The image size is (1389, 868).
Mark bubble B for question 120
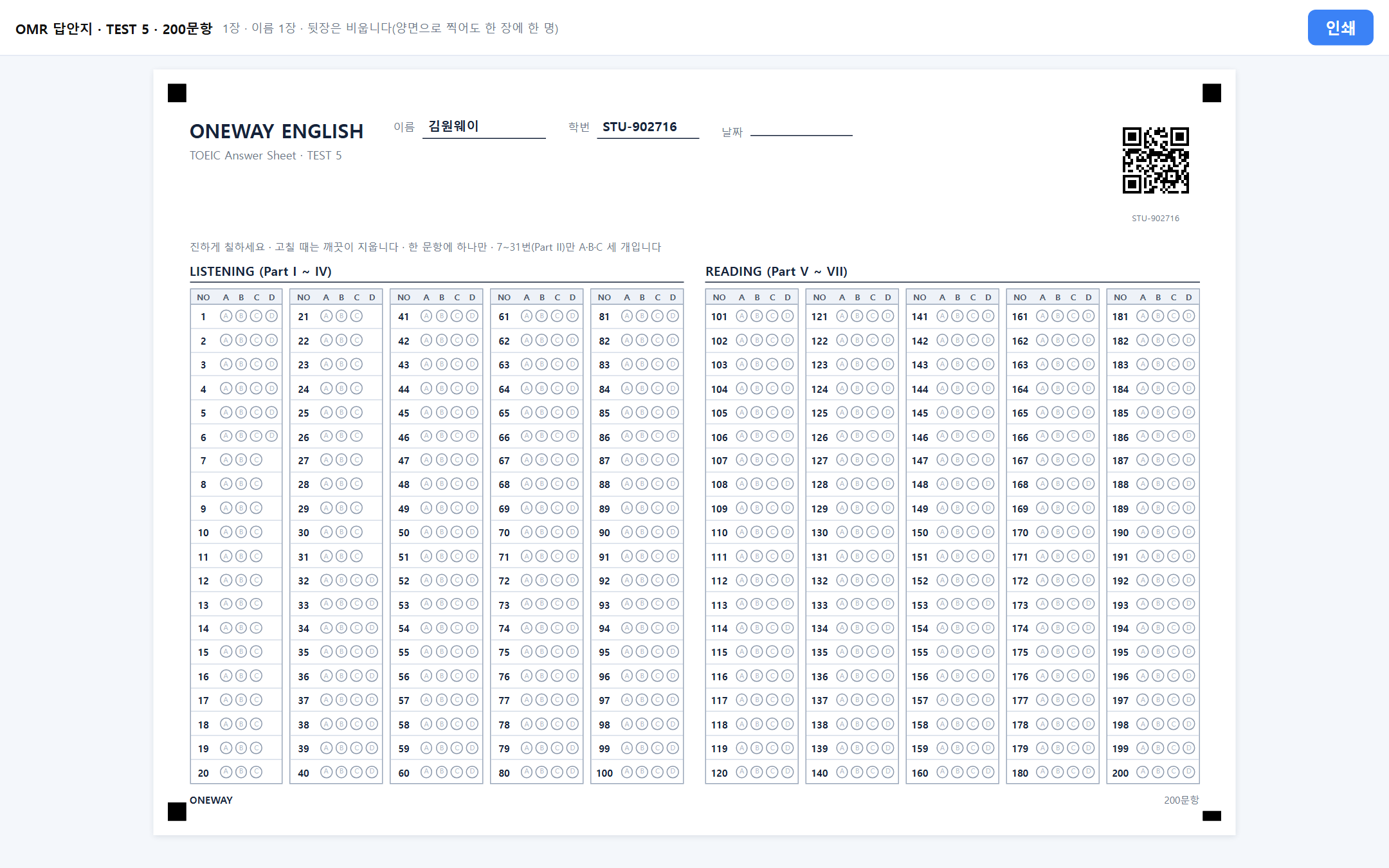click(757, 772)
